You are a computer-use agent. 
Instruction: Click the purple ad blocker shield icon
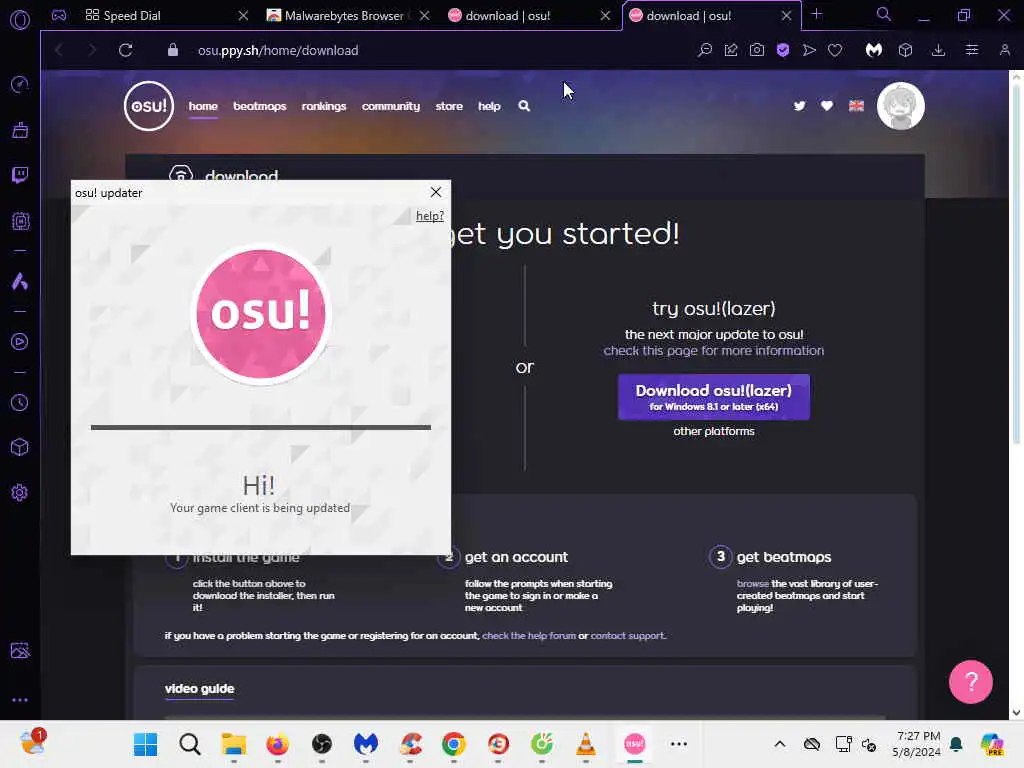pos(783,50)
